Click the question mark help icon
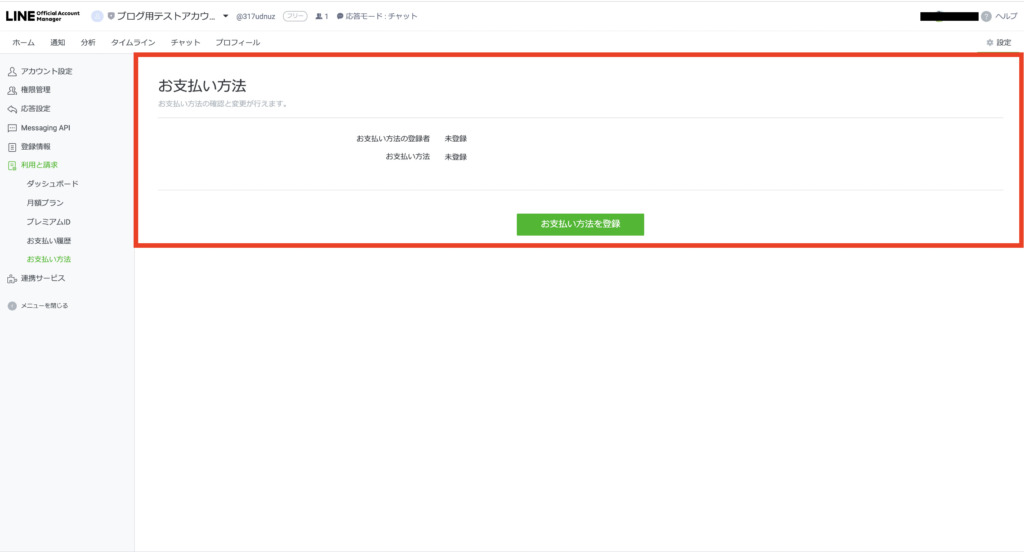 [986, 16]
